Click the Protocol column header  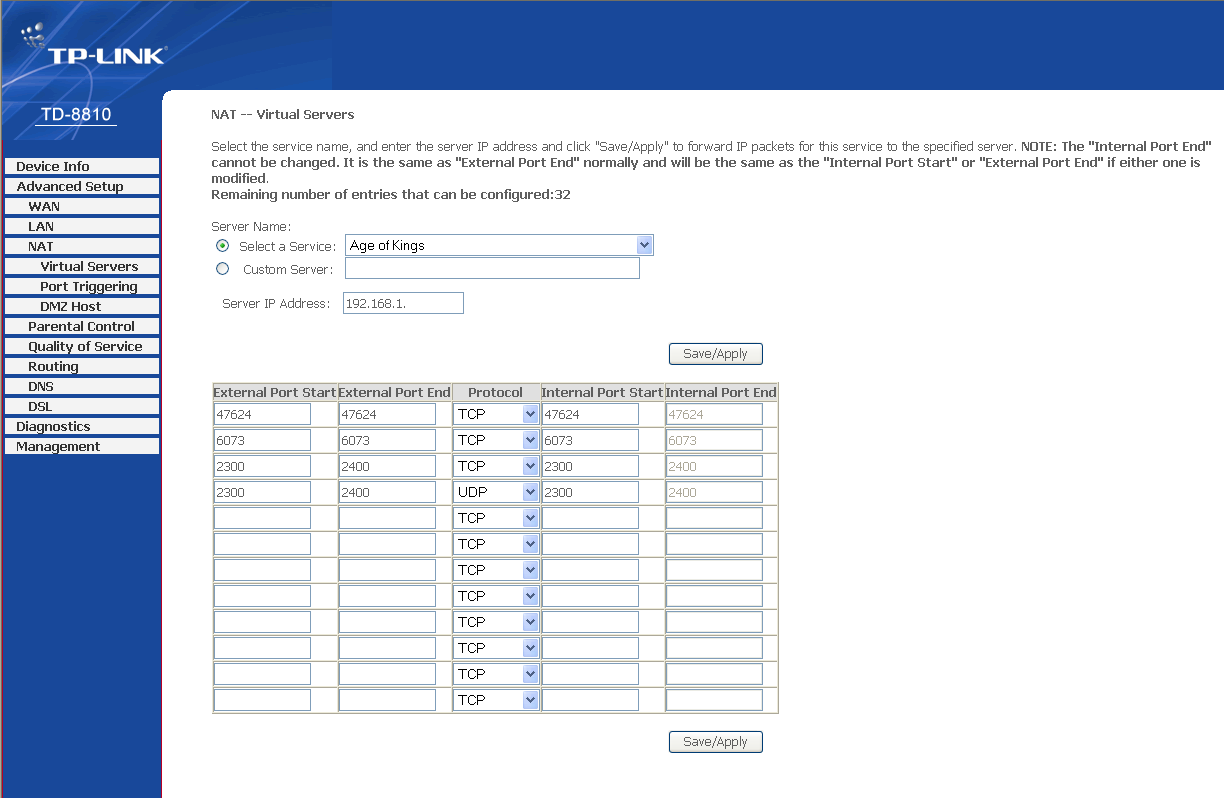tap(495, 393)
